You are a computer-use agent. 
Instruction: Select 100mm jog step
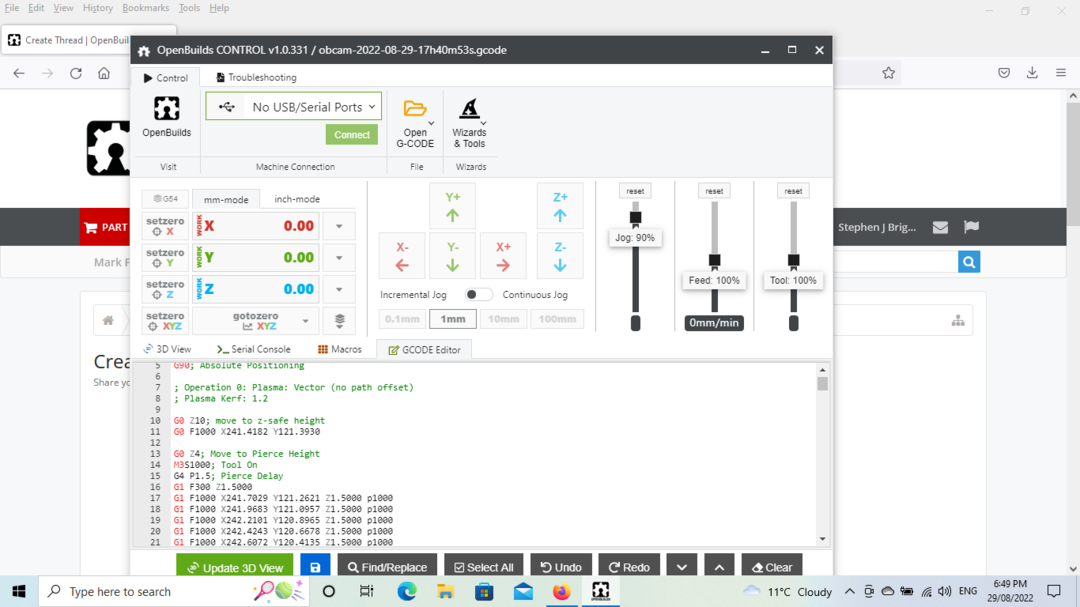pos(557,319)
